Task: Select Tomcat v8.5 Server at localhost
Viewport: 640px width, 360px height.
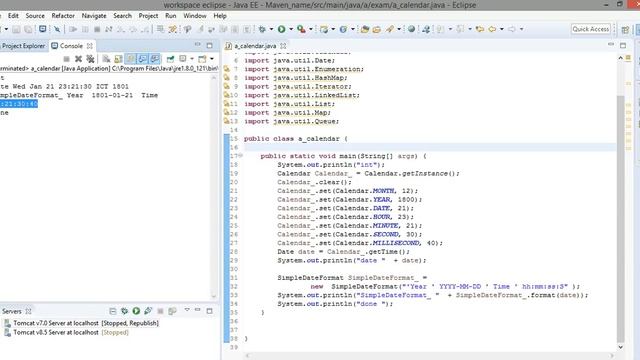Action: click(x=66, y=333)
